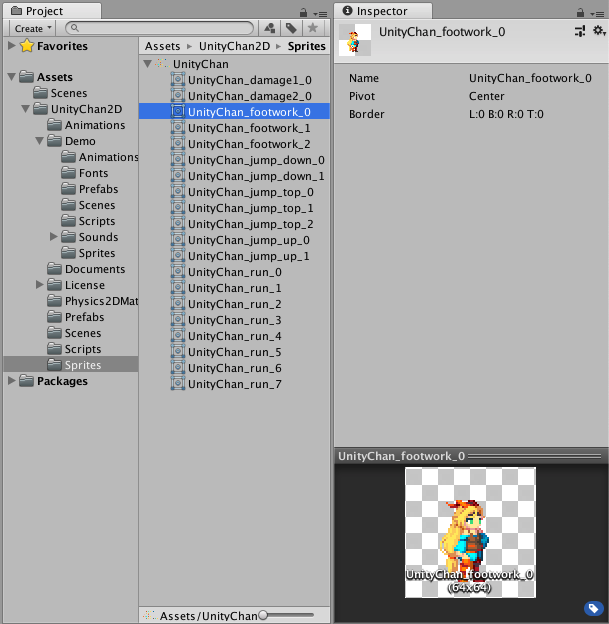Click the UnityChan_run_3 sprite icon
The image size is (609, 624).
click(178, 320)
